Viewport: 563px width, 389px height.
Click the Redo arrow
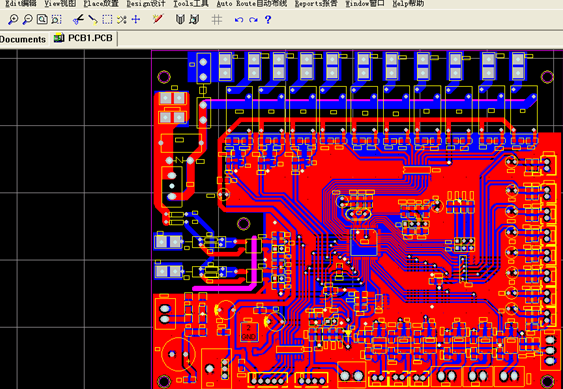[x=253, y=20]
